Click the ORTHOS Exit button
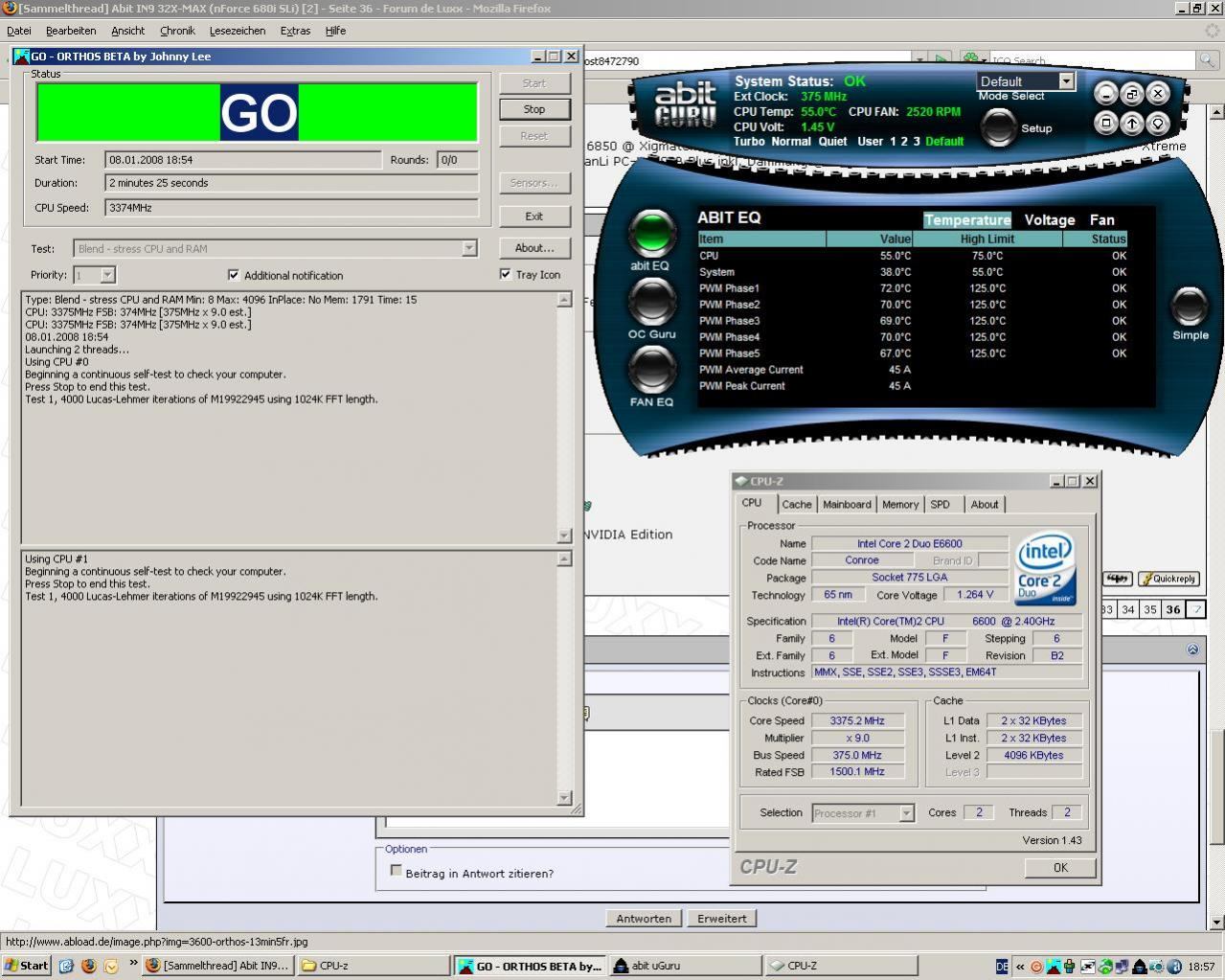1225x980 pixels. click(x=534, y=216)
